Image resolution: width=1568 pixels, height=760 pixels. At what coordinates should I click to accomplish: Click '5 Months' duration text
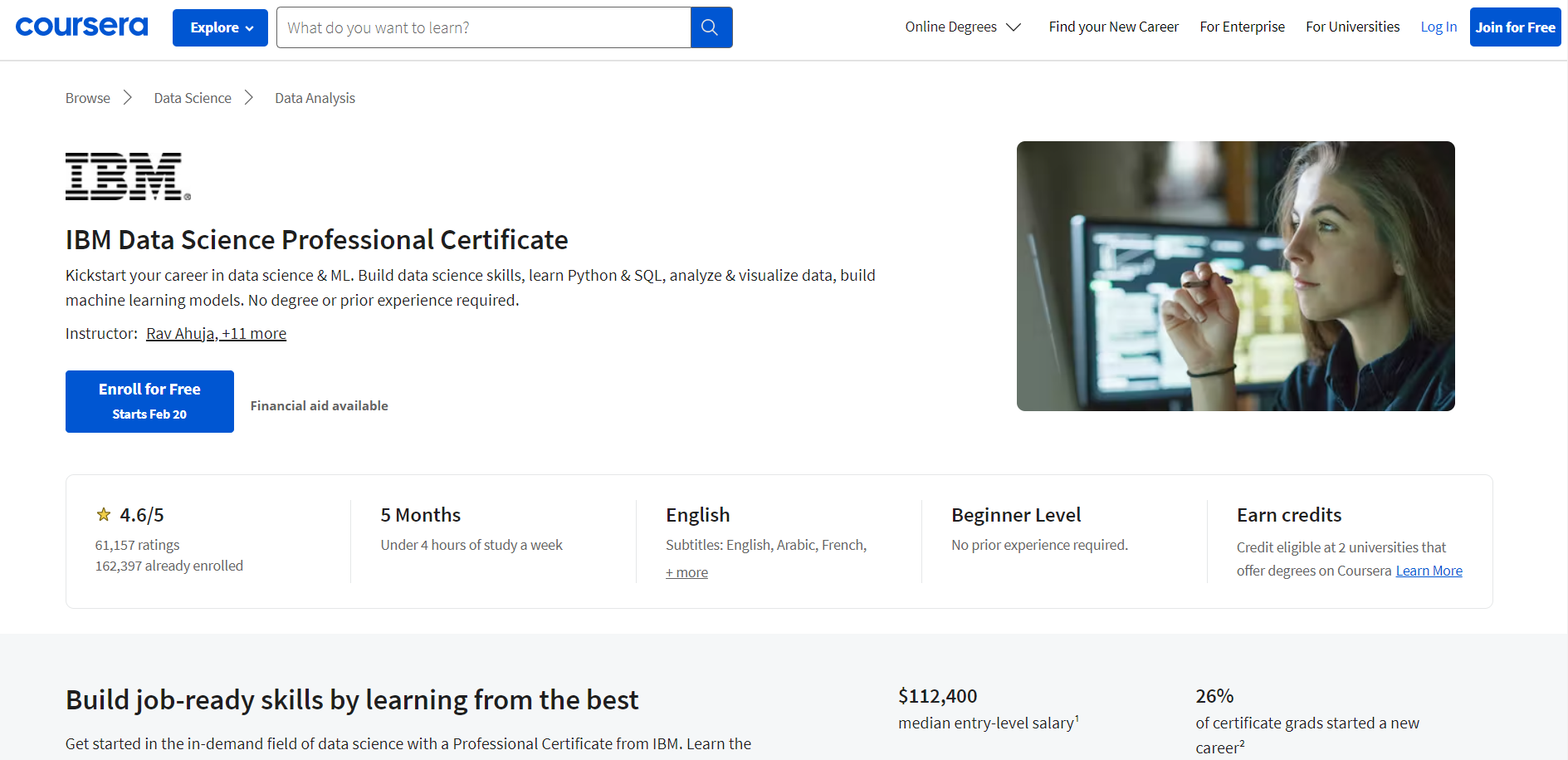coord(420,515)
